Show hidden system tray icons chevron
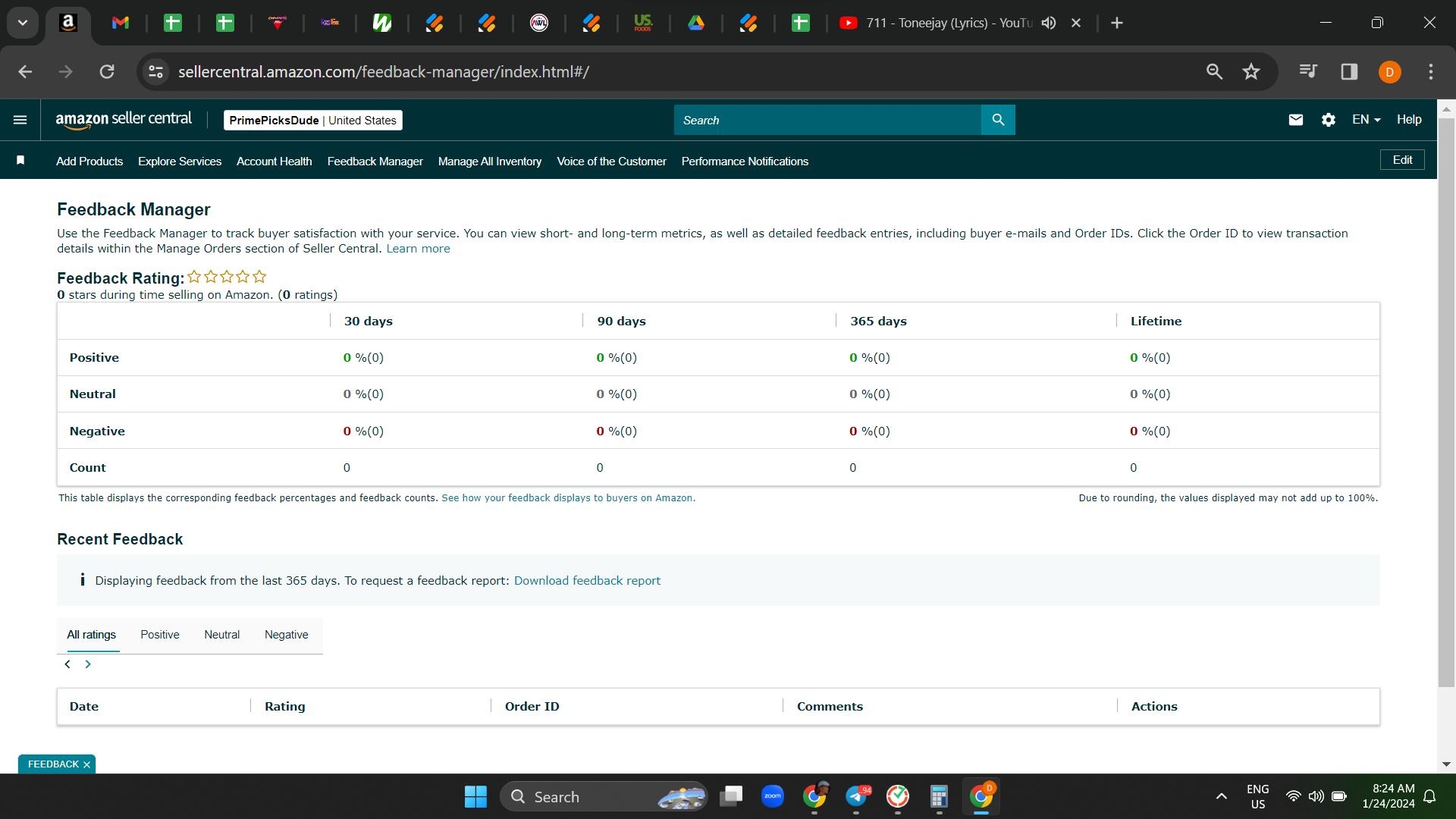The height and width of the screenshot is (819, 1456). click(1222, 796)
